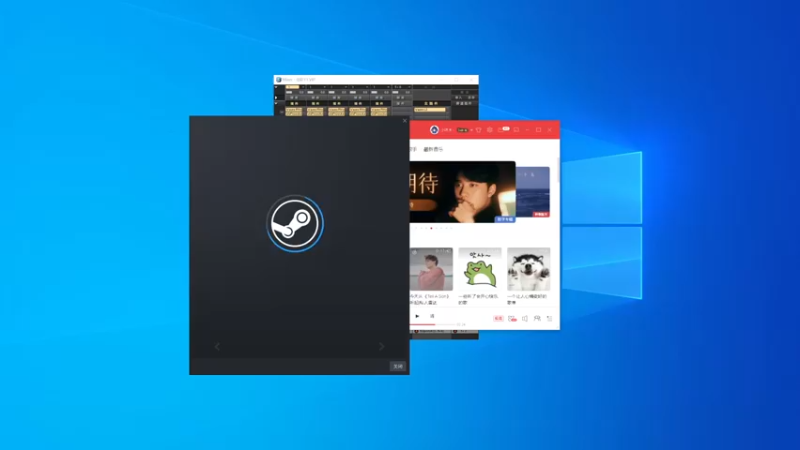The height and width of the screenshot is (450, 800).
Task: Open the featured banner showing the man's portrait
Action: click(462, 192)
